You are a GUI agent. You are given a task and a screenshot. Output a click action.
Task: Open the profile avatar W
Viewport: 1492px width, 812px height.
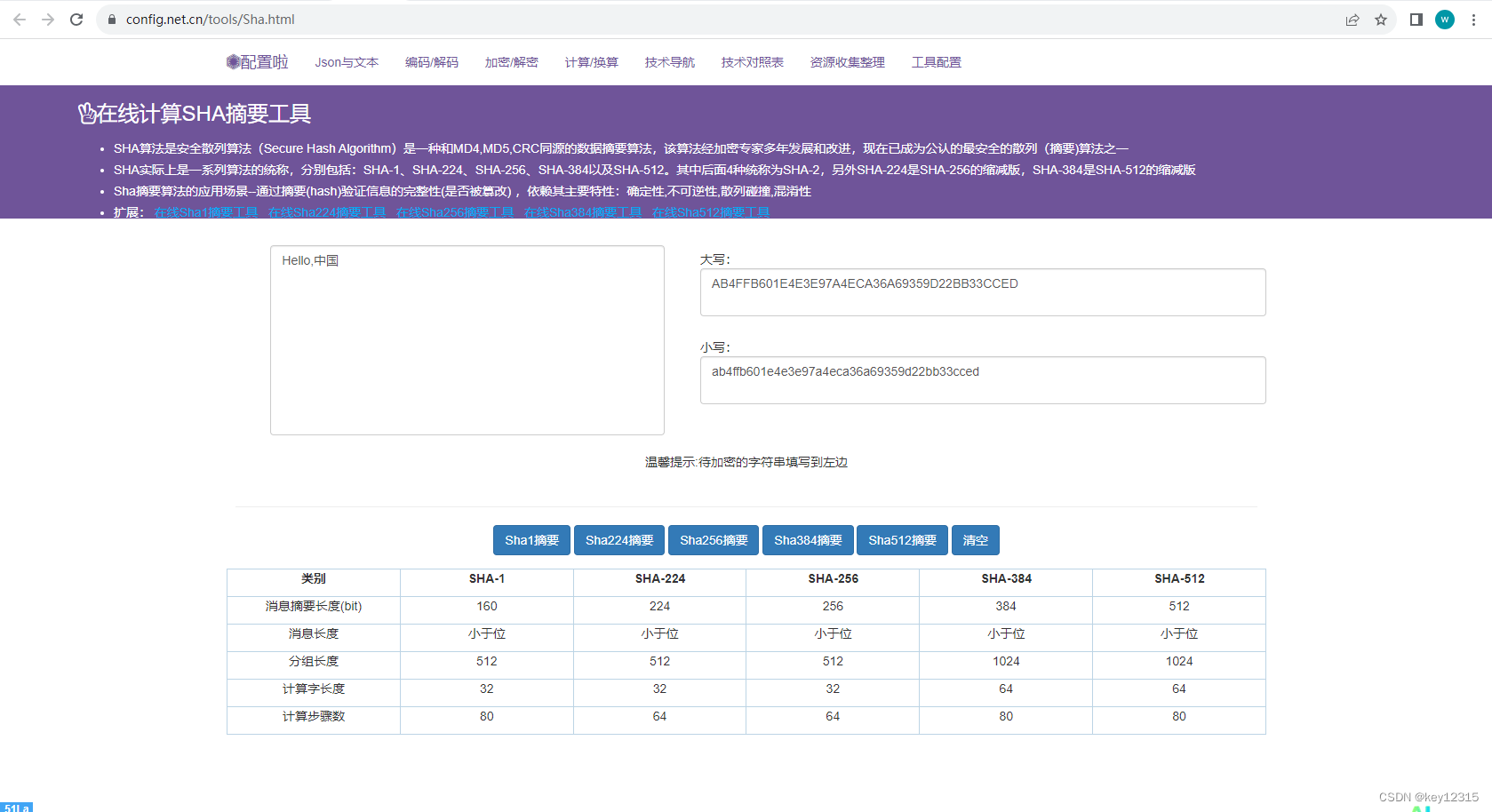pyautogui.click(x=1445, y=20)
